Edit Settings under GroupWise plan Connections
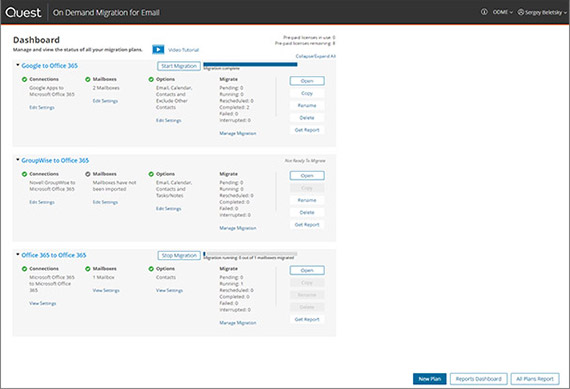 point(42,202)
